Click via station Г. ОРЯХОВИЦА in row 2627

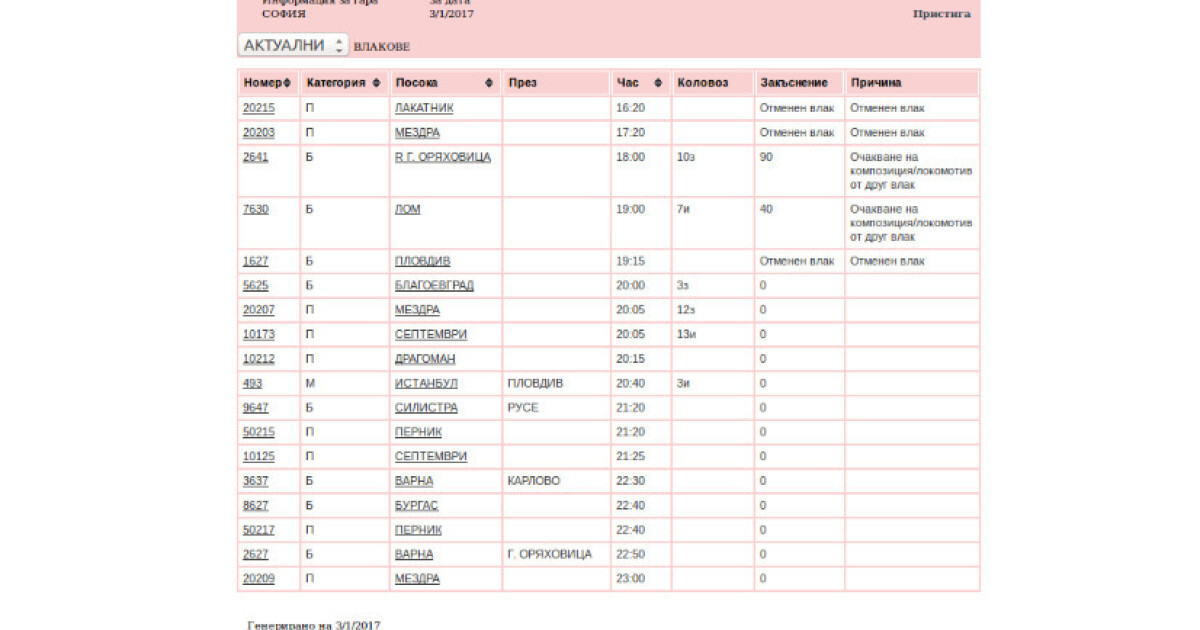click(x=550, y=554)
